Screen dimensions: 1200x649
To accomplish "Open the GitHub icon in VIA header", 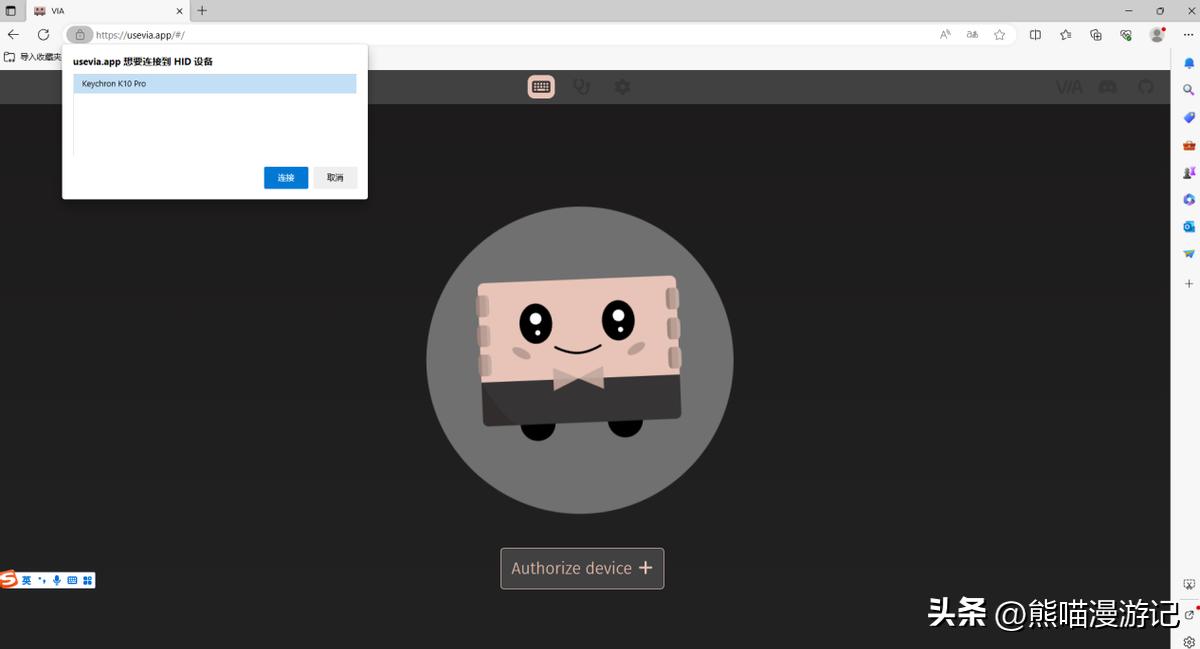I will [1146, 87].
